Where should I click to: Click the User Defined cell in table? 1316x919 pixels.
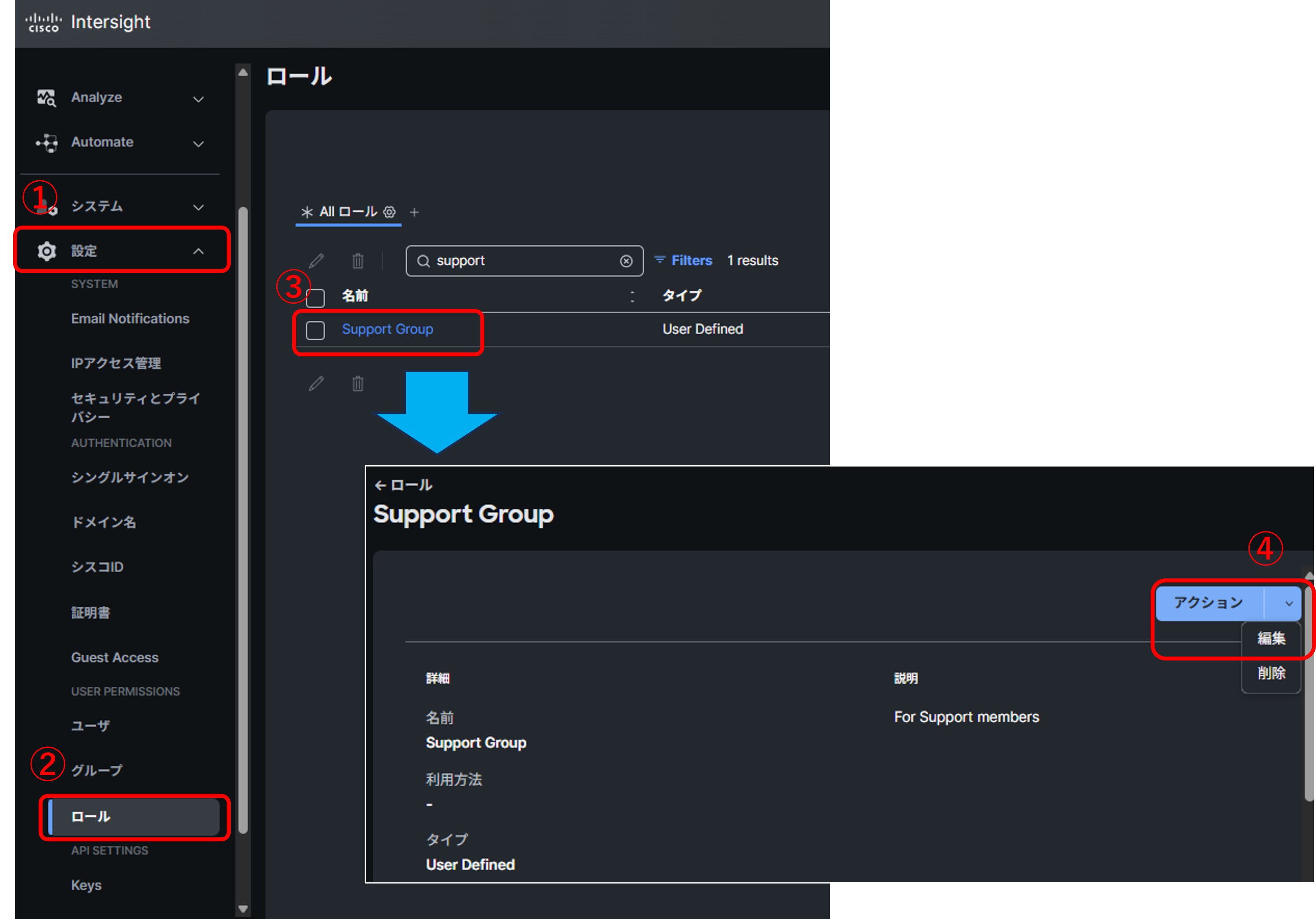coord(703,329)
